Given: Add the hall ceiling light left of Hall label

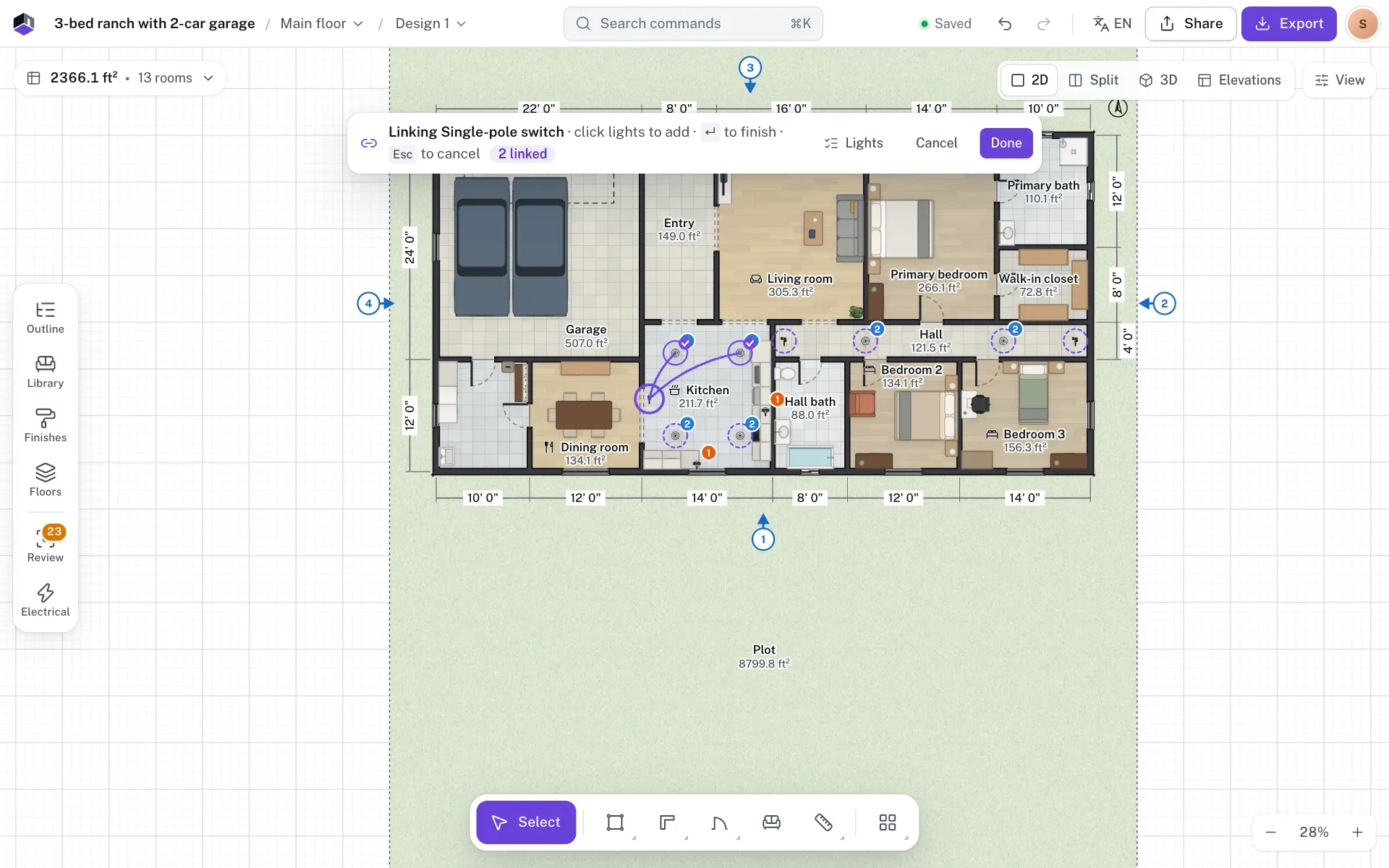Looking at the screenshot, I should [865, 341].
